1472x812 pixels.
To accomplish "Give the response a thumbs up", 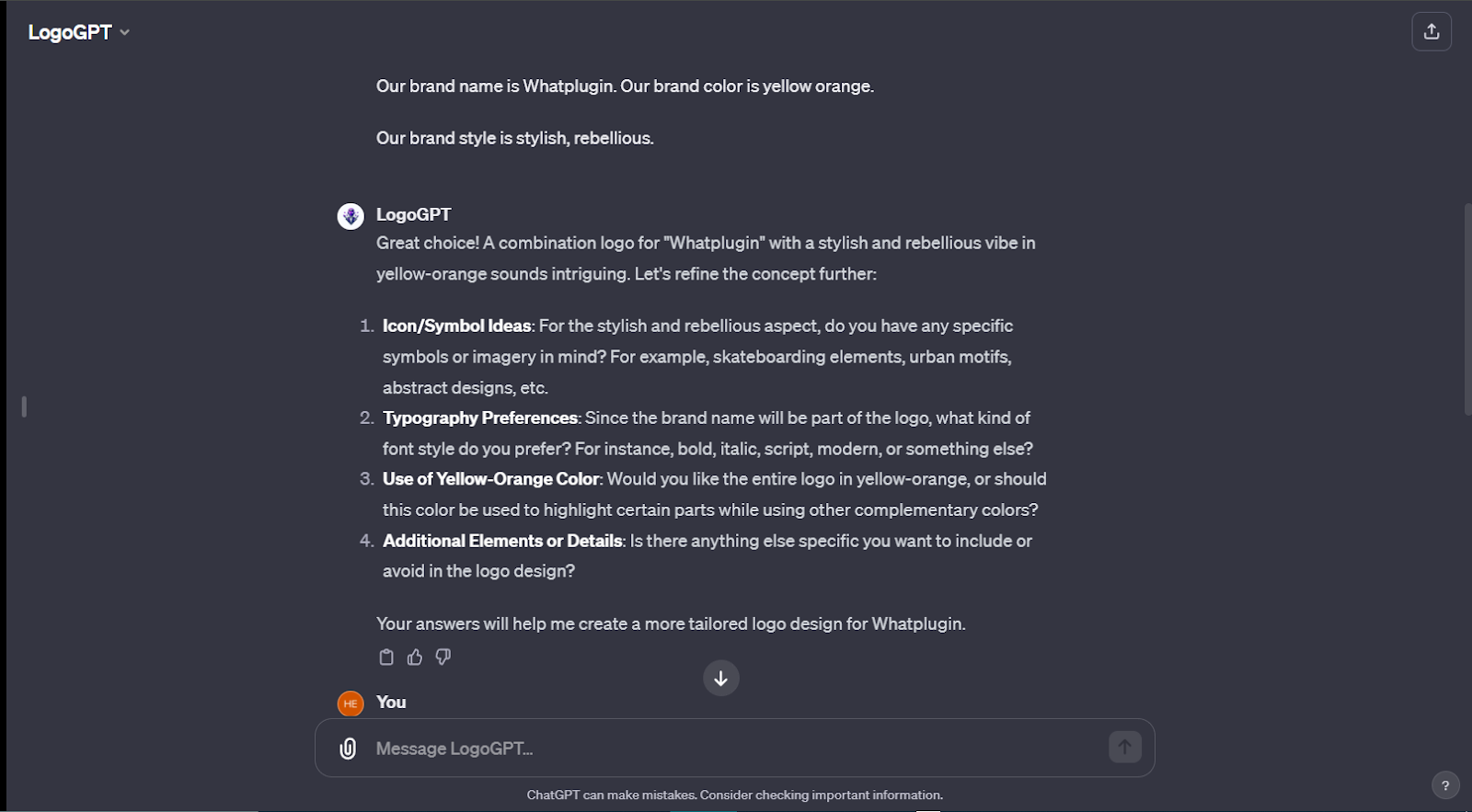I will [x=415, y=657].
